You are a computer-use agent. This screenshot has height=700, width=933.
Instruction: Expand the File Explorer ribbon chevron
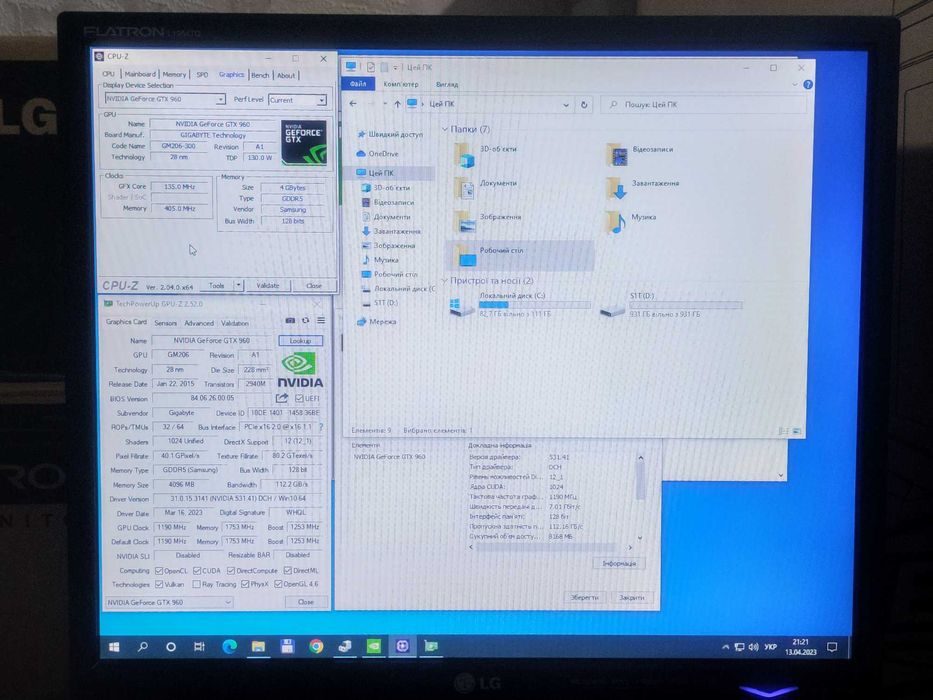click(795, 85)
